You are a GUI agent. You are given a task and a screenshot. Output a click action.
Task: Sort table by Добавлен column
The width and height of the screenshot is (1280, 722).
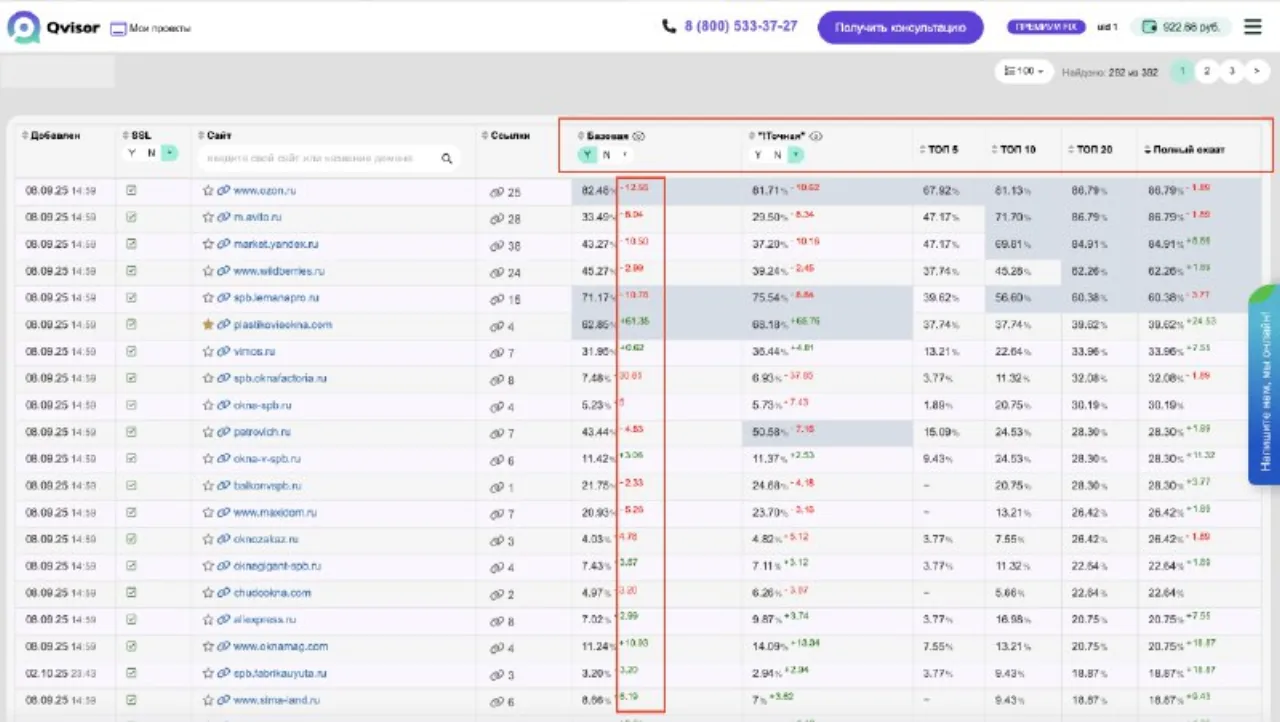pyautogui.click(x=52, y=135)
